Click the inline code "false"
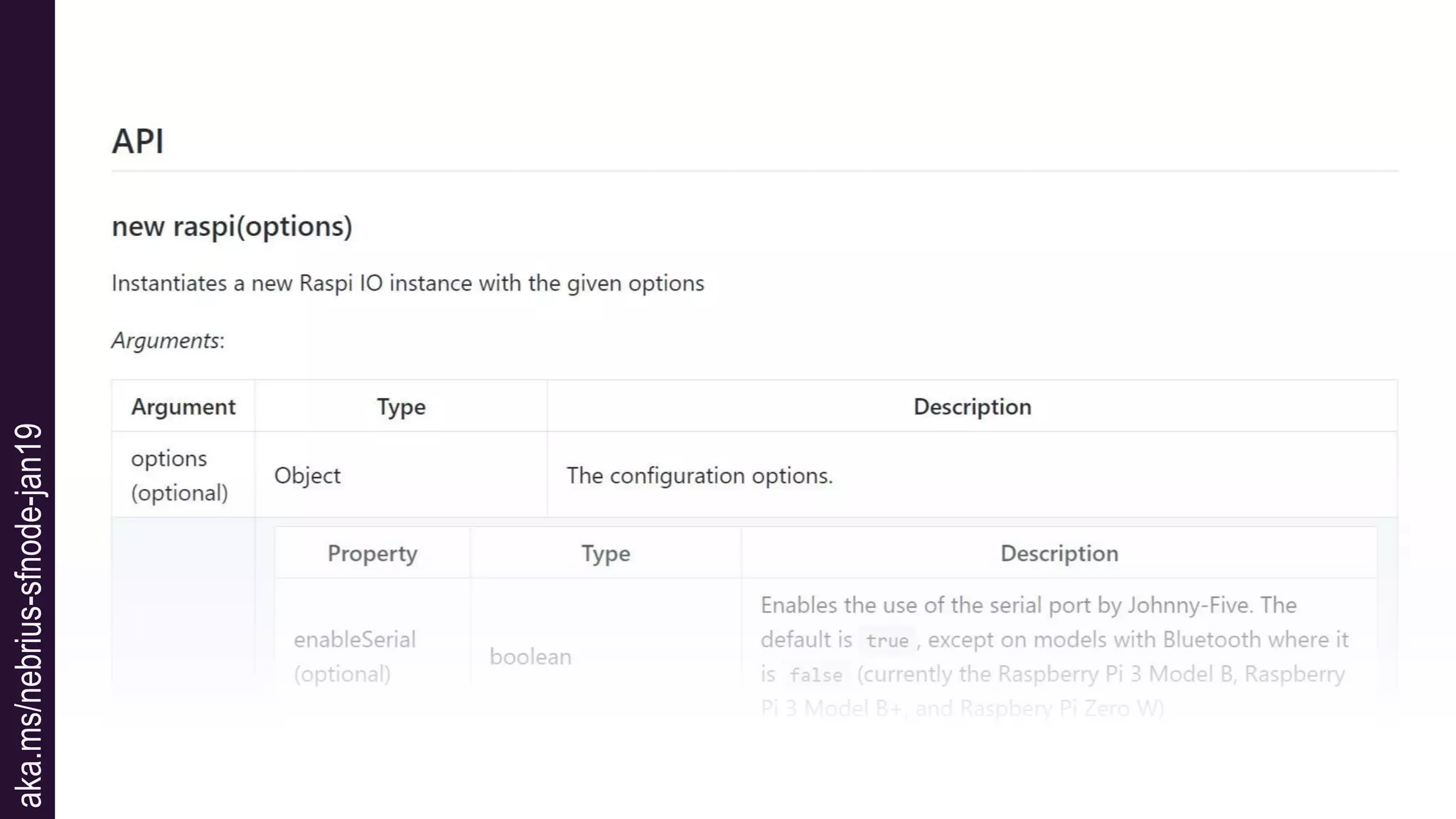 815,675
